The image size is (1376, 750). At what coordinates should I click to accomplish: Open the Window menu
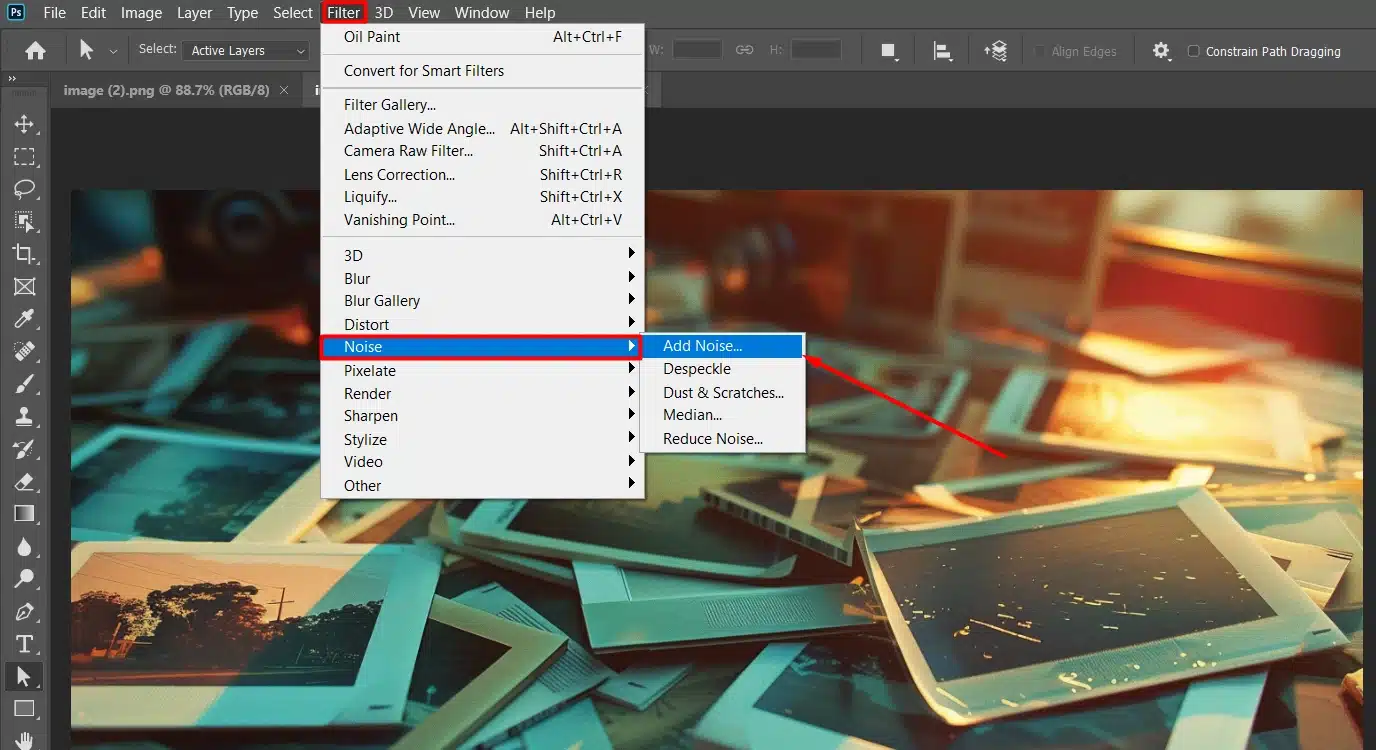tap(482, 13)
